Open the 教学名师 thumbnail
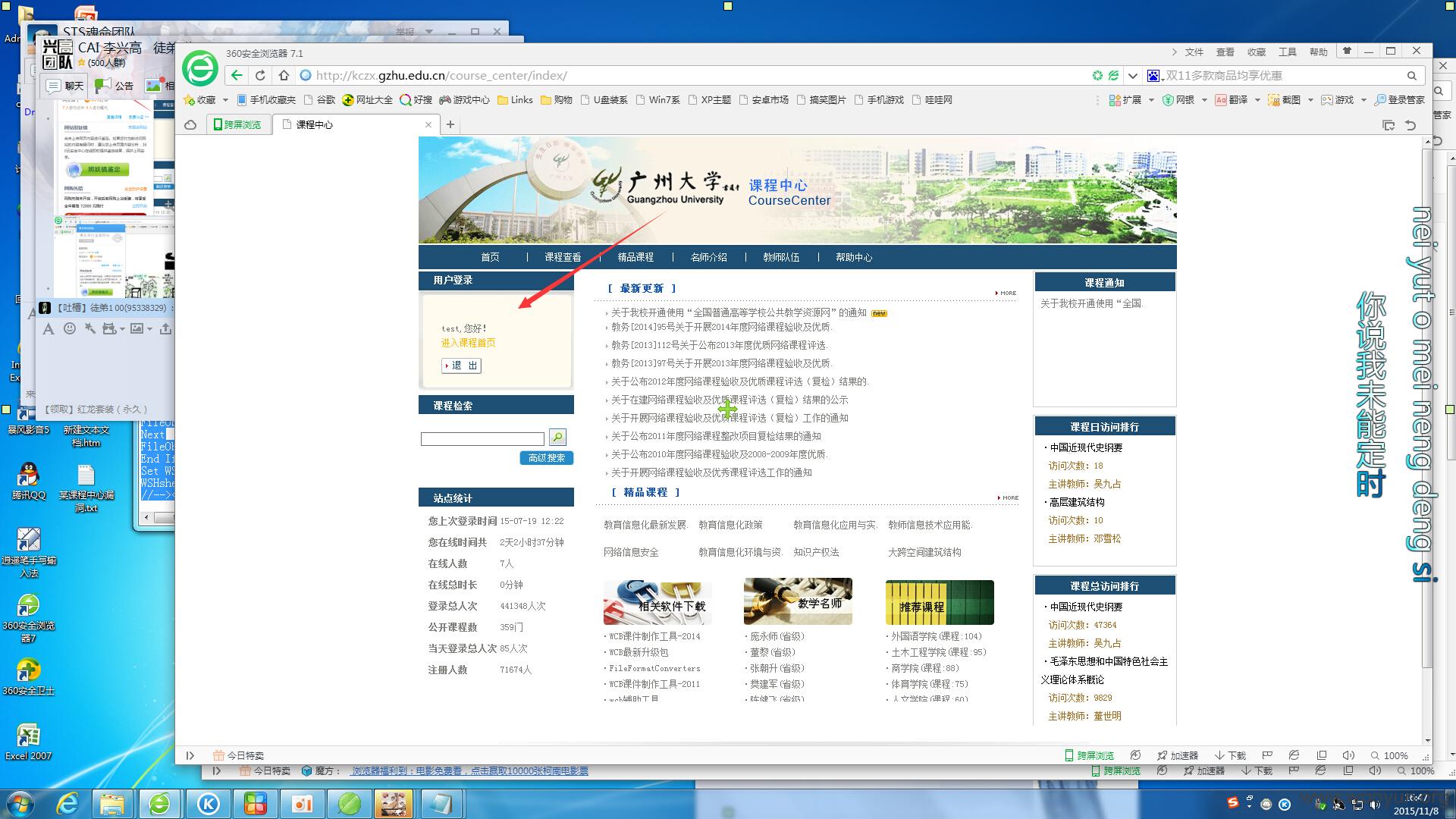1456x819 pixels. coord(798,602)
